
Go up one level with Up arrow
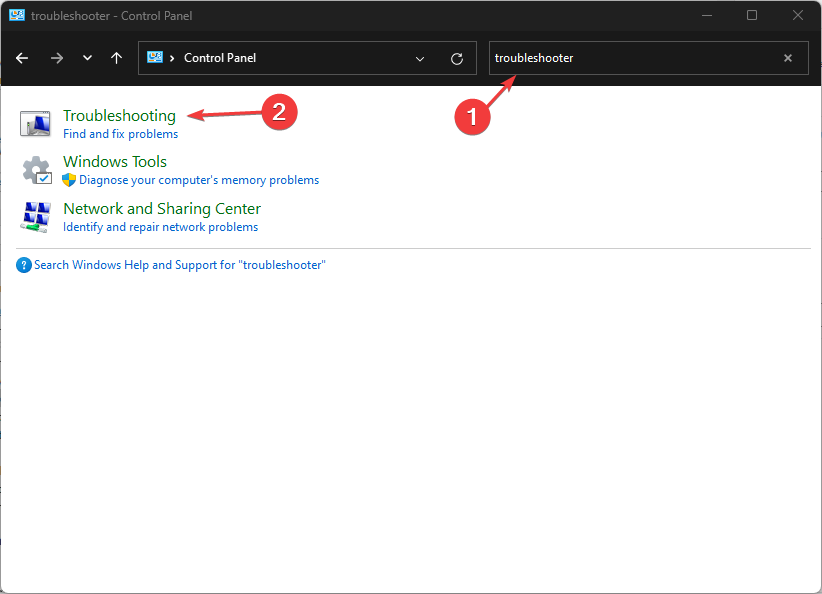click(116, 58)
